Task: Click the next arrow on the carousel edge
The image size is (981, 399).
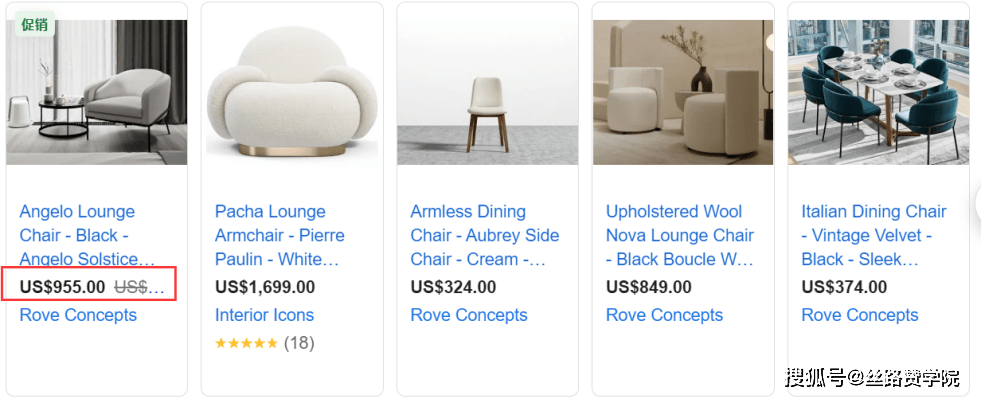Action: coord(977,201)
